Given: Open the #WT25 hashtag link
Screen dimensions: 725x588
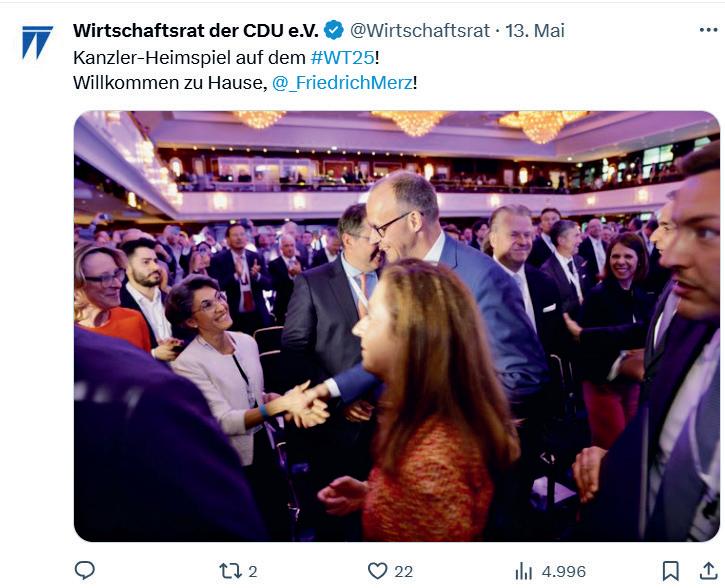Looking at the screenshot, I should (343, 58).
